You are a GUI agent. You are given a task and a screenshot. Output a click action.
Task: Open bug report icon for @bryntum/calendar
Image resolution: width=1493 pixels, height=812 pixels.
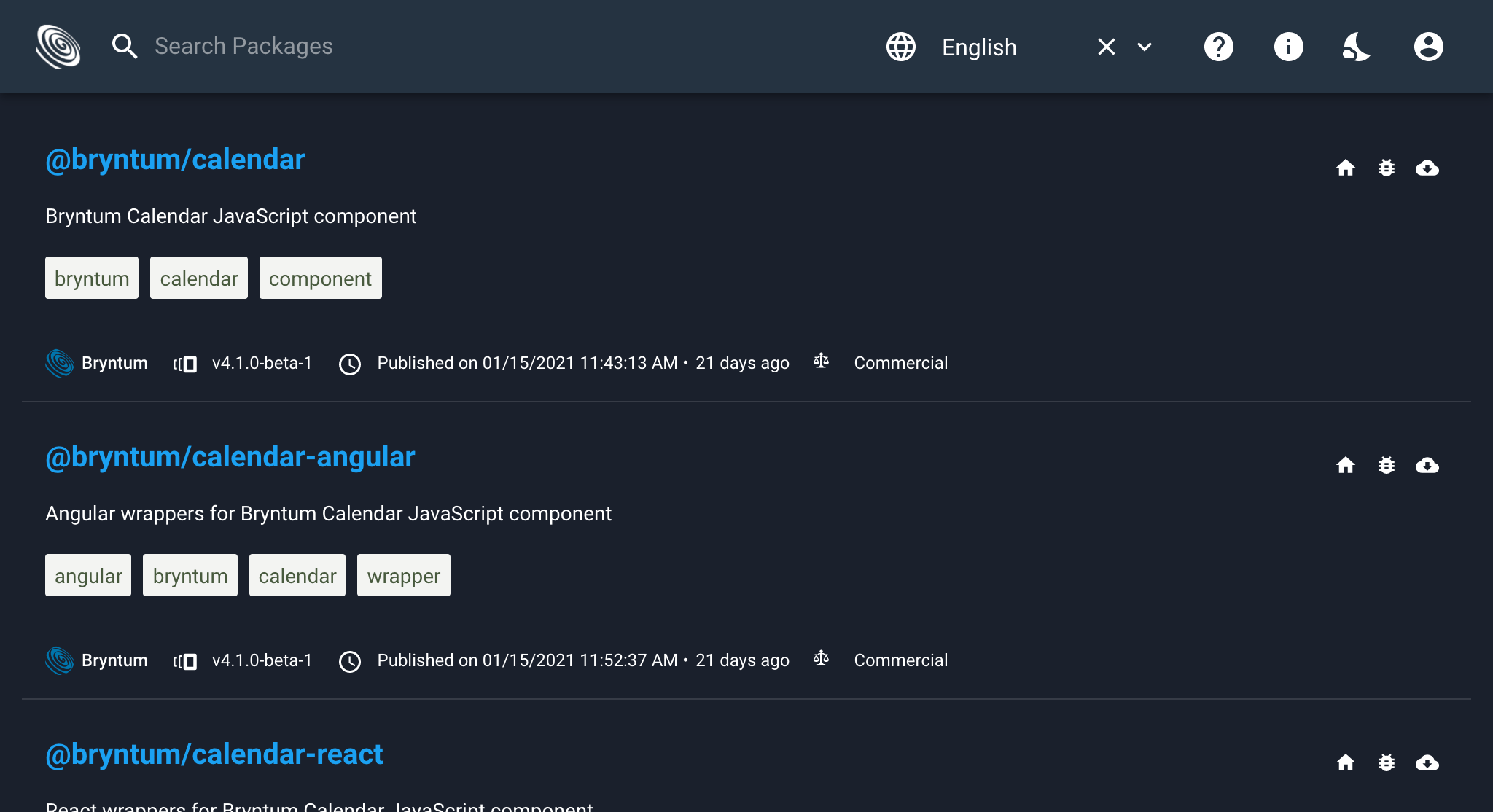pyautogui.click(x=1387, y=168)
